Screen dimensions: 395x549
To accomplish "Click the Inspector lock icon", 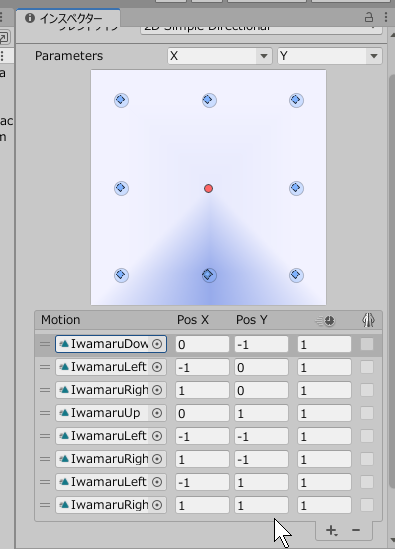I will (369, 17).
